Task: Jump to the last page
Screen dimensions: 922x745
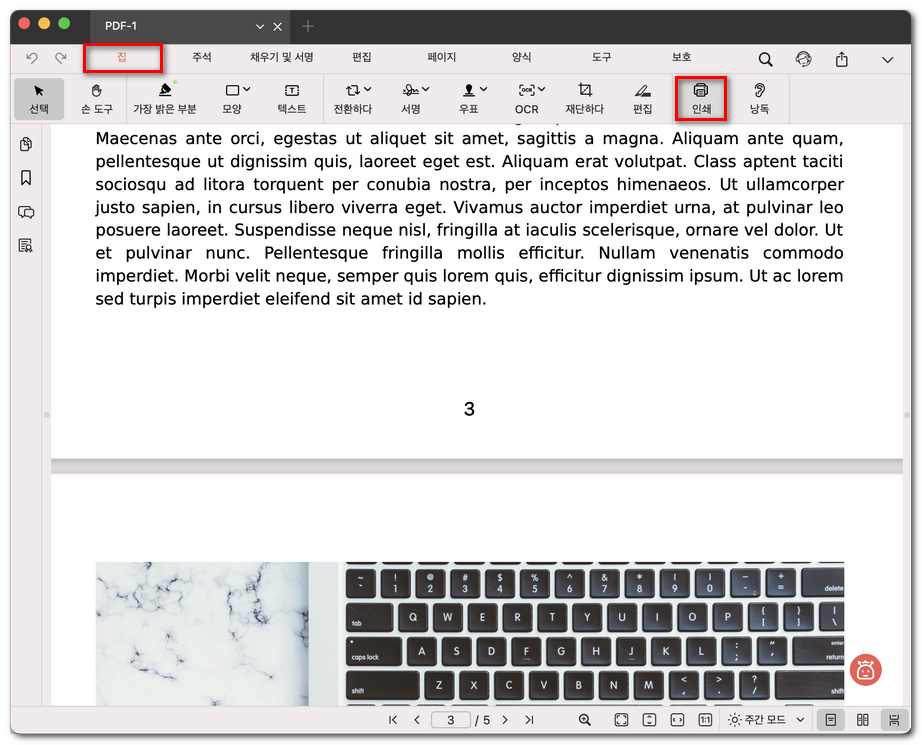Action: (x=529, y=720)
